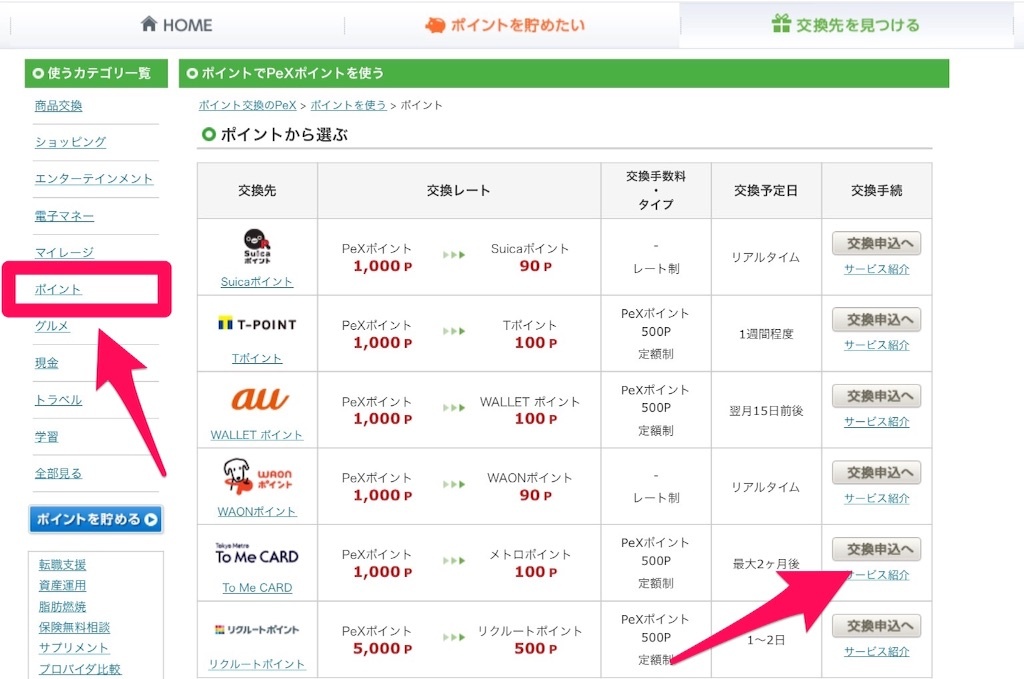Click the blue ポイントを貯める button
The height and width of the screenshot is (679, 1024).
pyautogui.click(x=96, y=519)
